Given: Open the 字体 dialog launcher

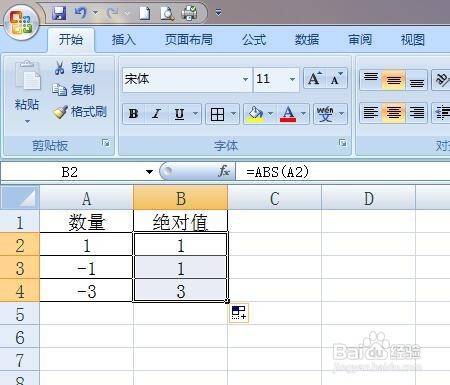Looking at the screenshot, I should (x=342, y=143).
